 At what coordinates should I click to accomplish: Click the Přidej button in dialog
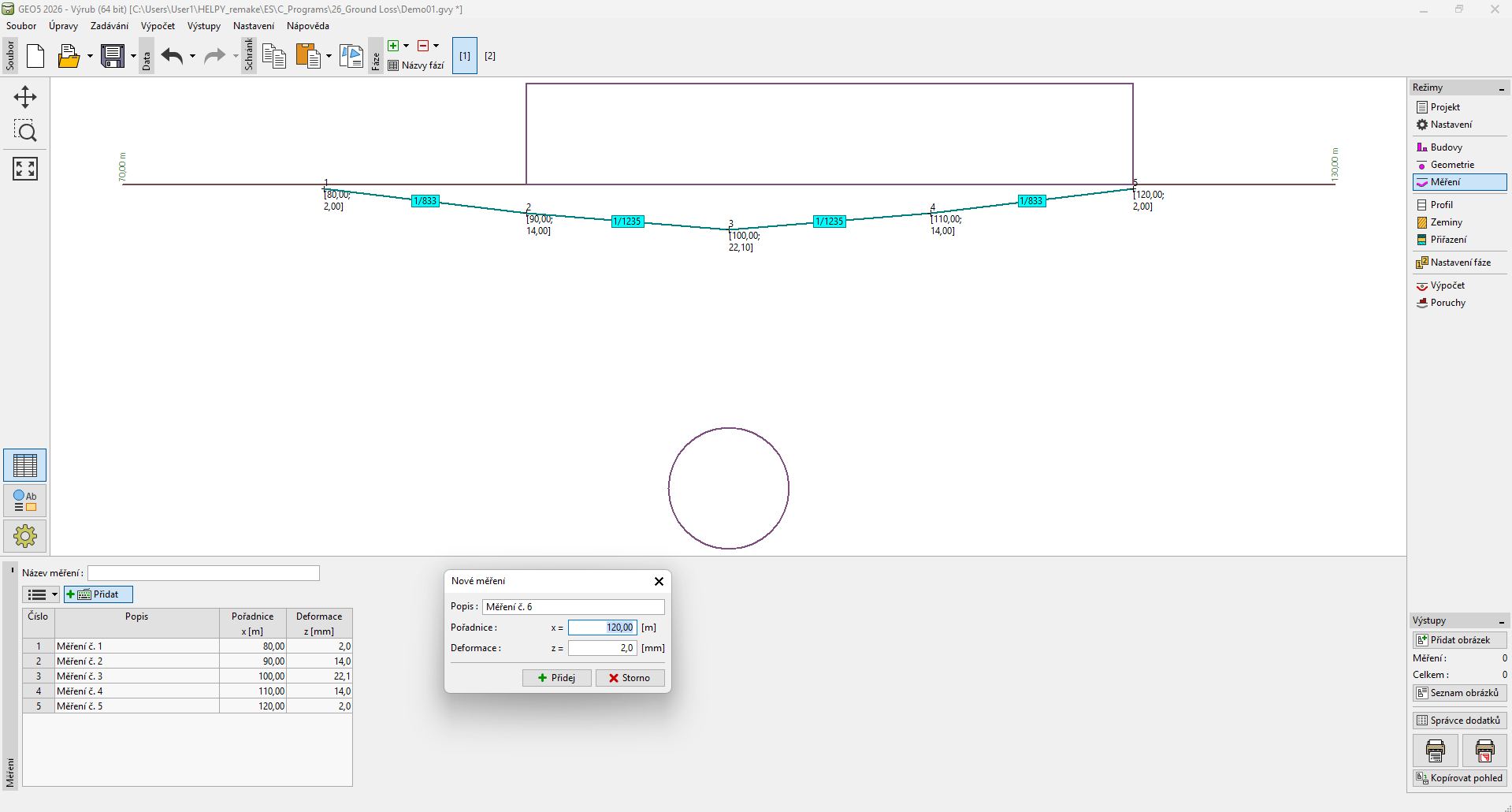556,678
